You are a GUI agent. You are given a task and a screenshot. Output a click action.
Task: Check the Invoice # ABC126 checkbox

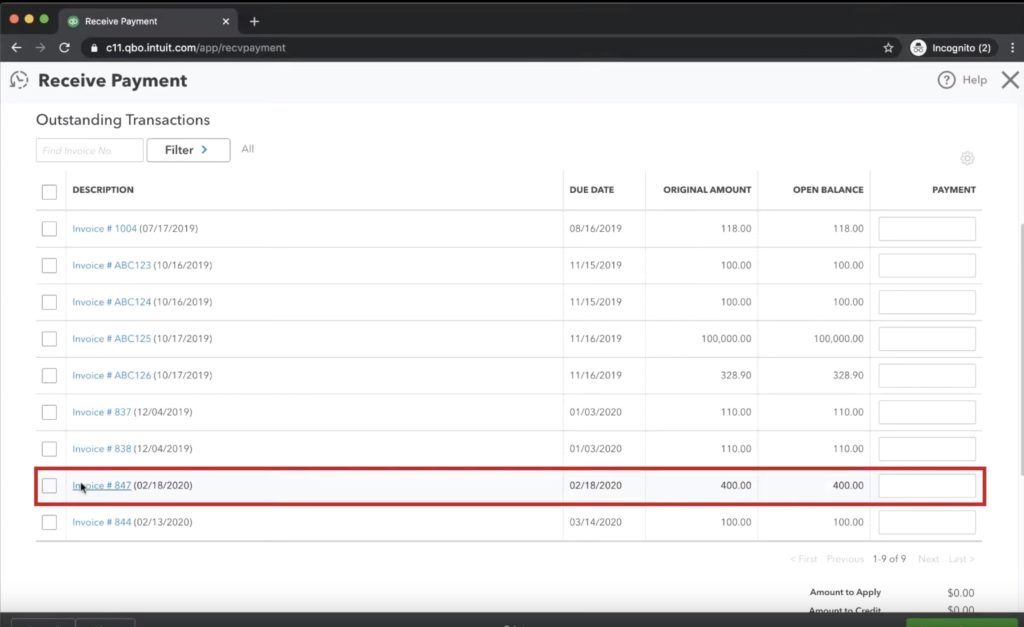(49, 376)
